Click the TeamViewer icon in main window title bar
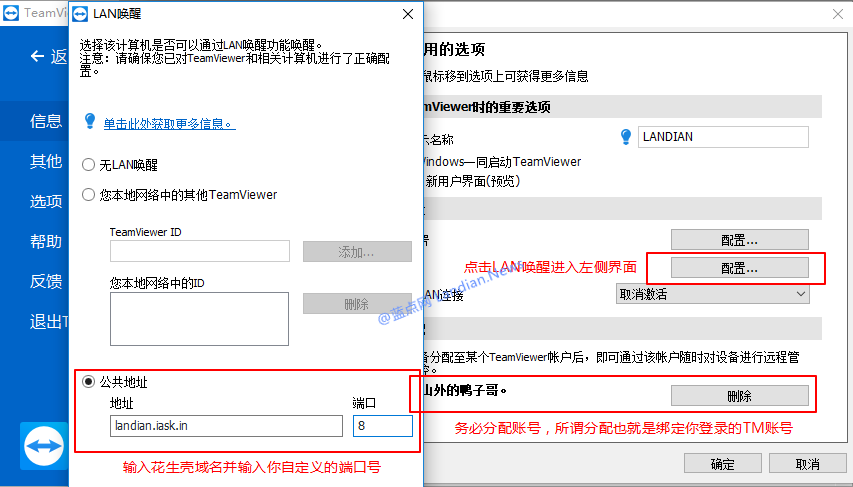The height and width of the screenshot is (487, 853). (12, 15)
